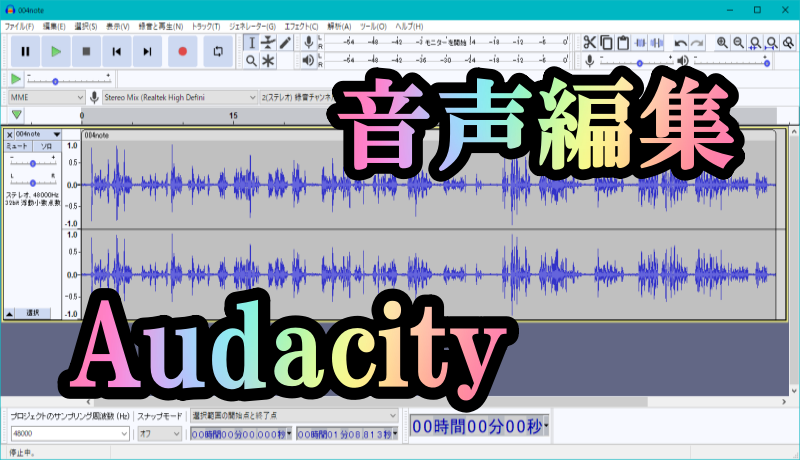The height and width of the screenshot is (460, 800).
Task: Open the project sampling rate 48000 dropdown
Action: pos(70,434)
